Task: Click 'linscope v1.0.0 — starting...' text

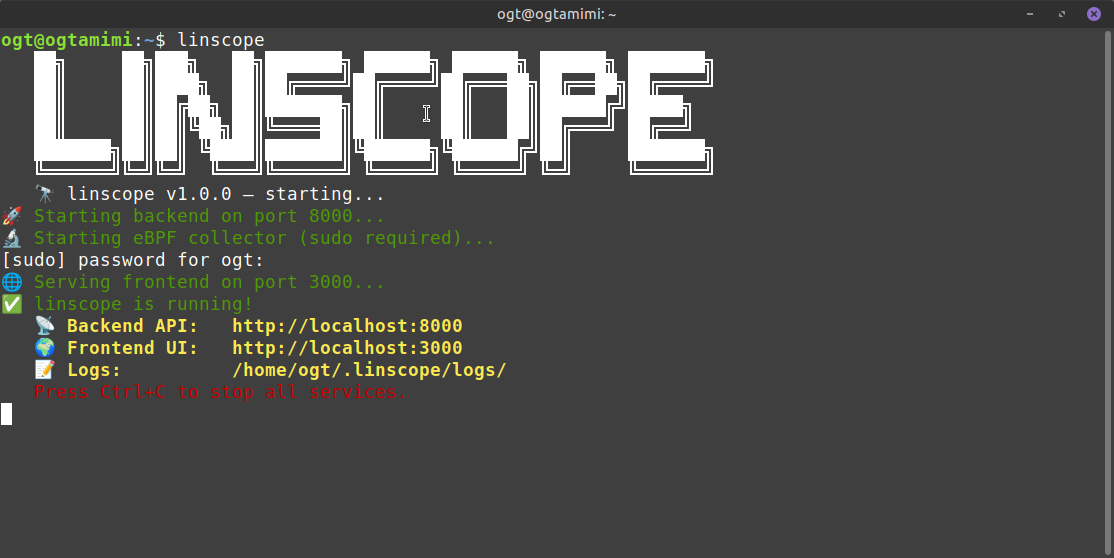Action: (x=226, y=194)
